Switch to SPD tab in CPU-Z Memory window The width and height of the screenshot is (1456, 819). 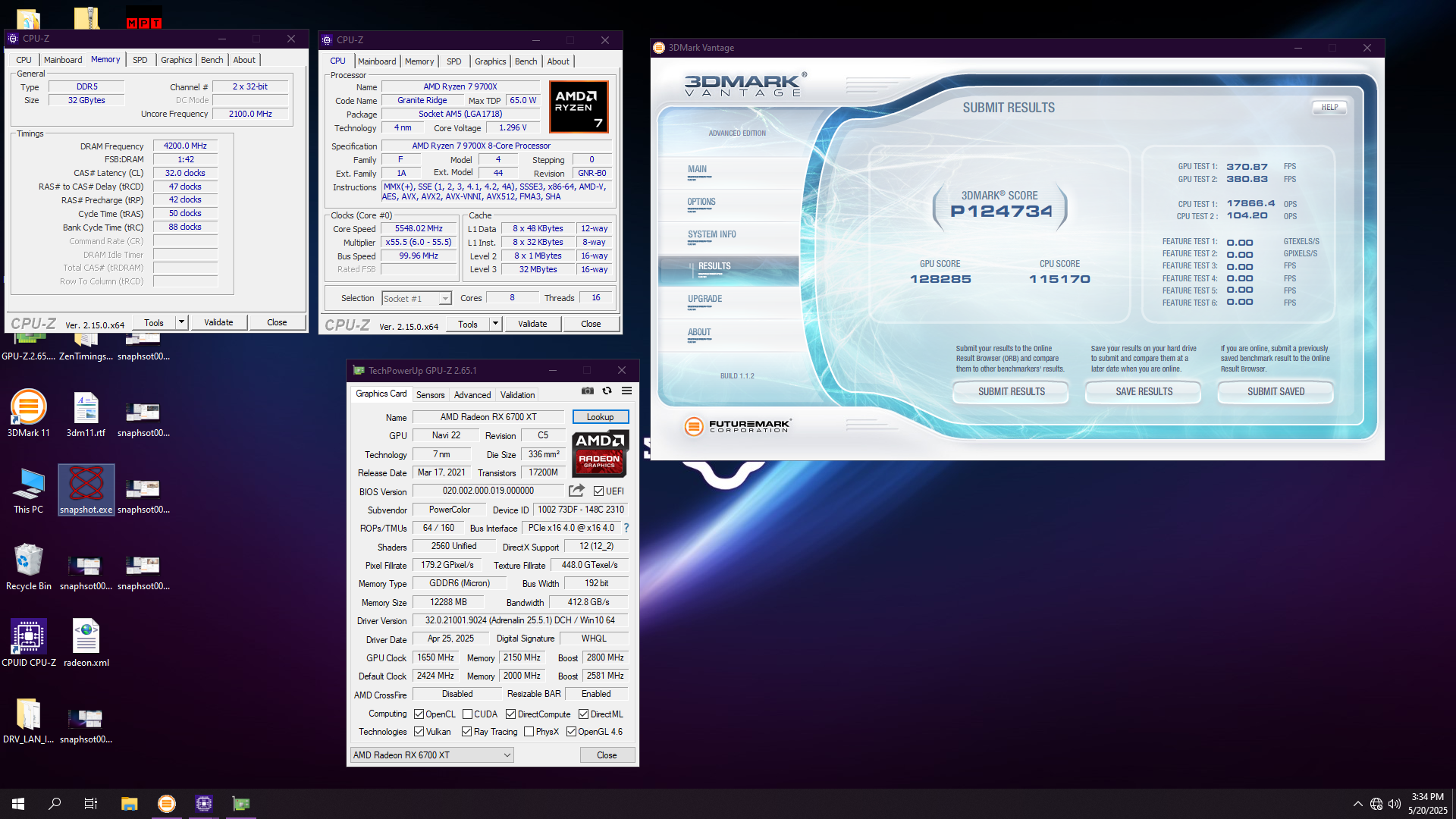click(140, 60)
